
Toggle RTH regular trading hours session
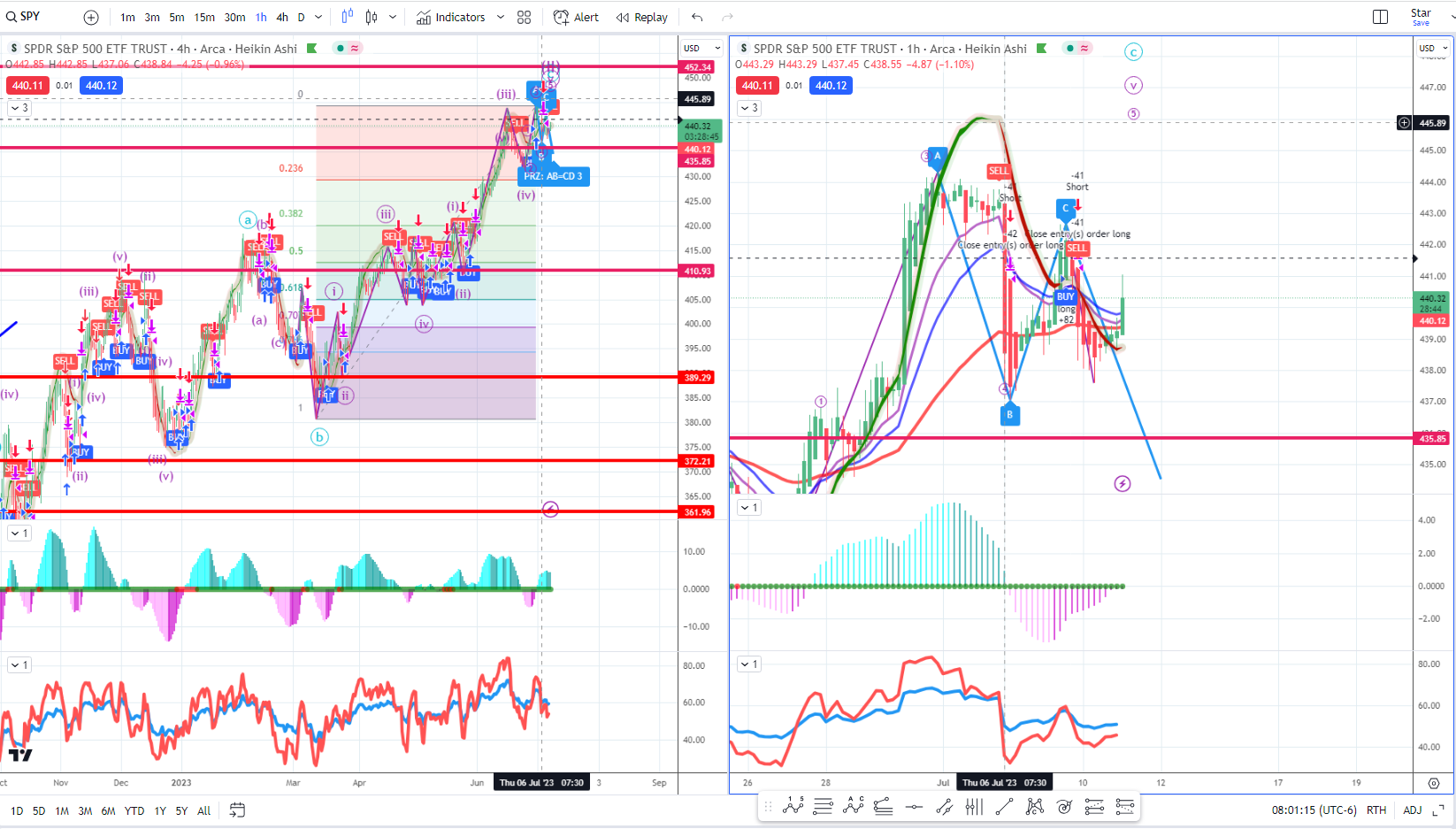click(x=1376, y=810)
